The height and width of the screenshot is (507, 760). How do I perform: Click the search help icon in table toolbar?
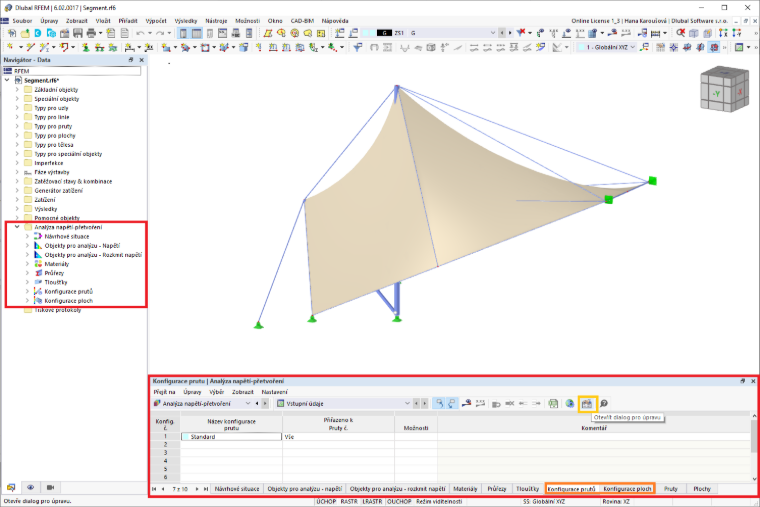pyautogui.click(x=603, y=403)
